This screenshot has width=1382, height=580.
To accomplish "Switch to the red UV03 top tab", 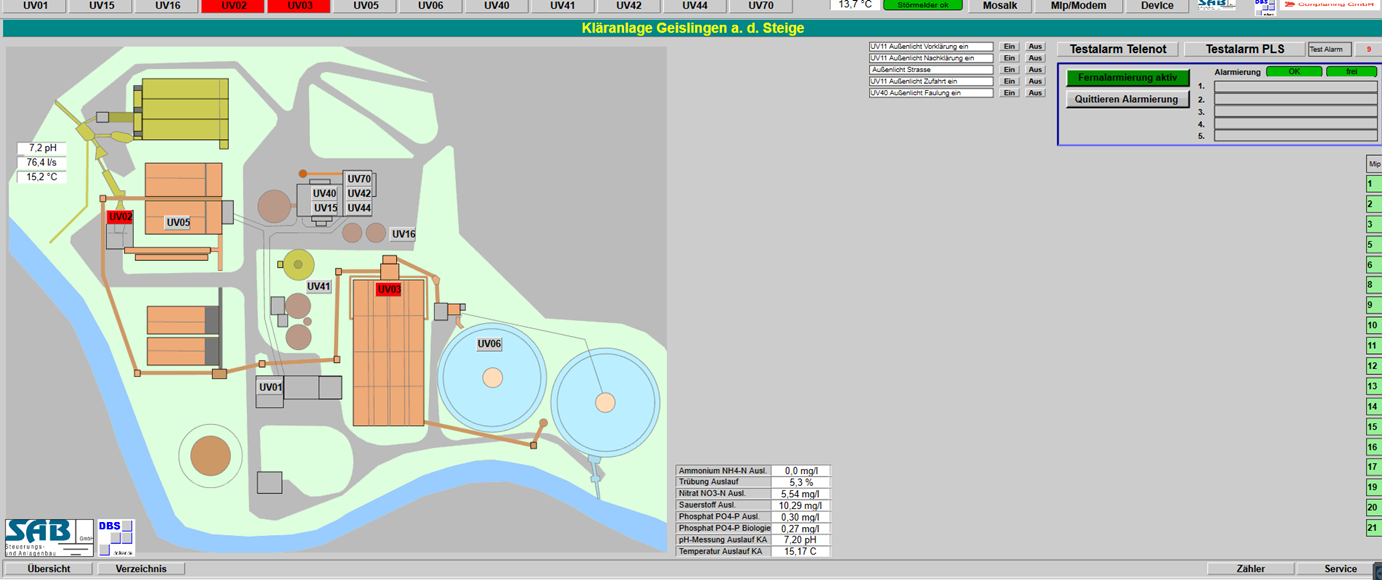I will [299, 6].
